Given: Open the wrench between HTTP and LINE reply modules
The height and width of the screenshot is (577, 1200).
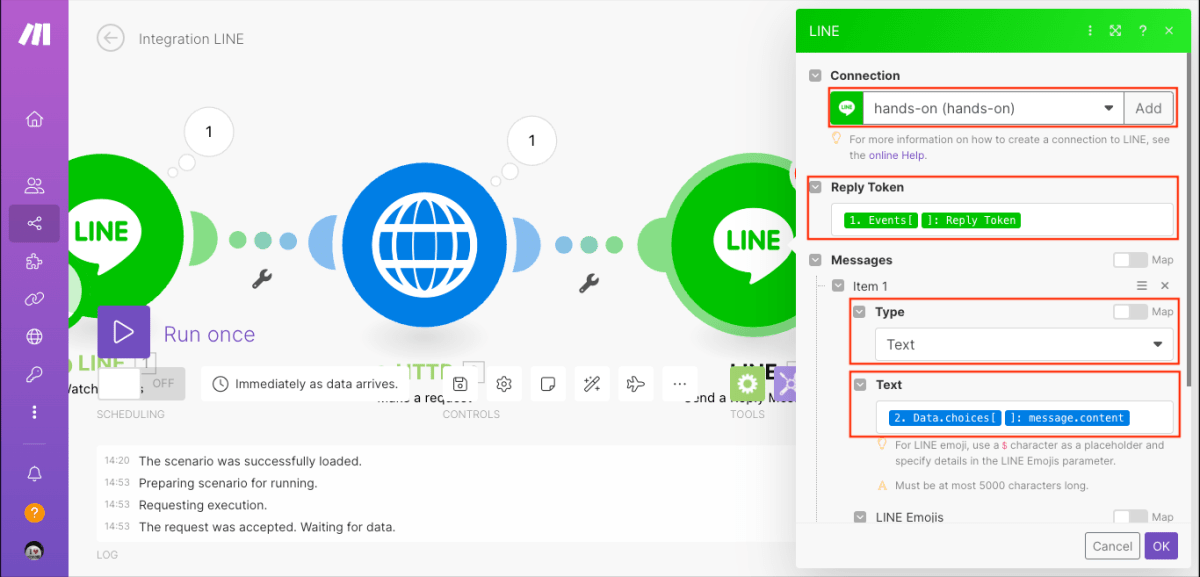Looking at the screenshot, I should click(588, 283).
